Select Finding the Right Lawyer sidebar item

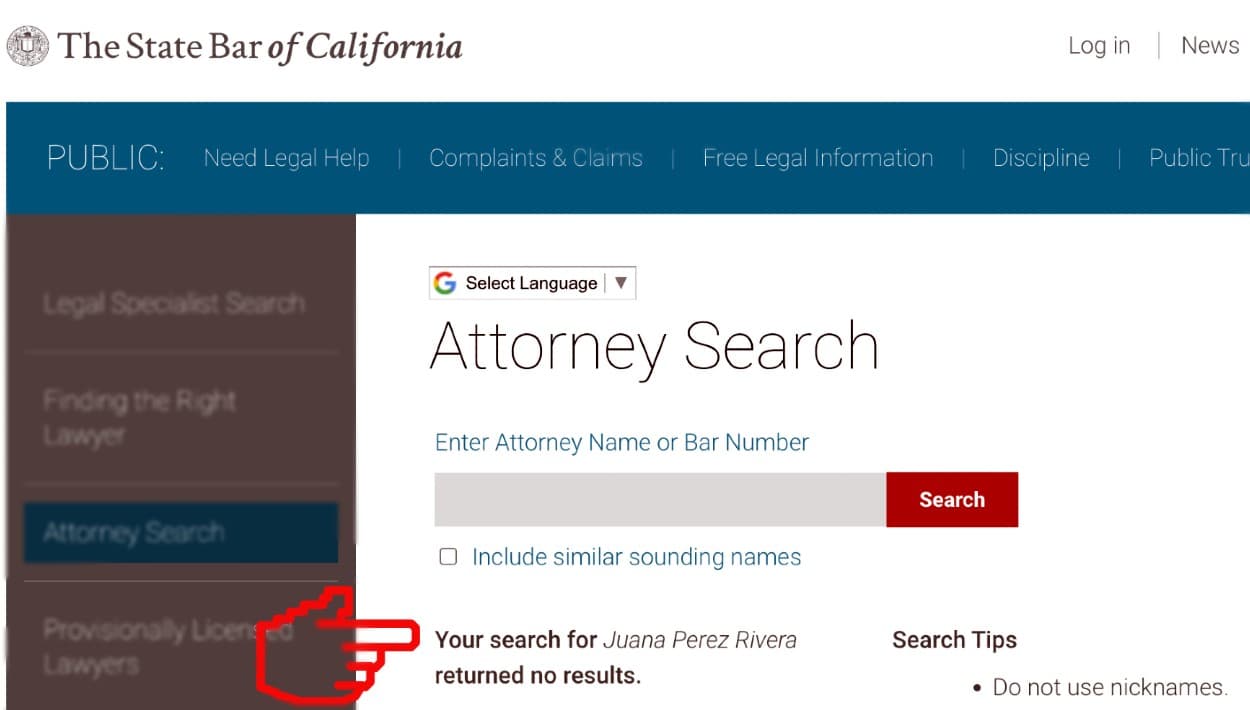140,418
